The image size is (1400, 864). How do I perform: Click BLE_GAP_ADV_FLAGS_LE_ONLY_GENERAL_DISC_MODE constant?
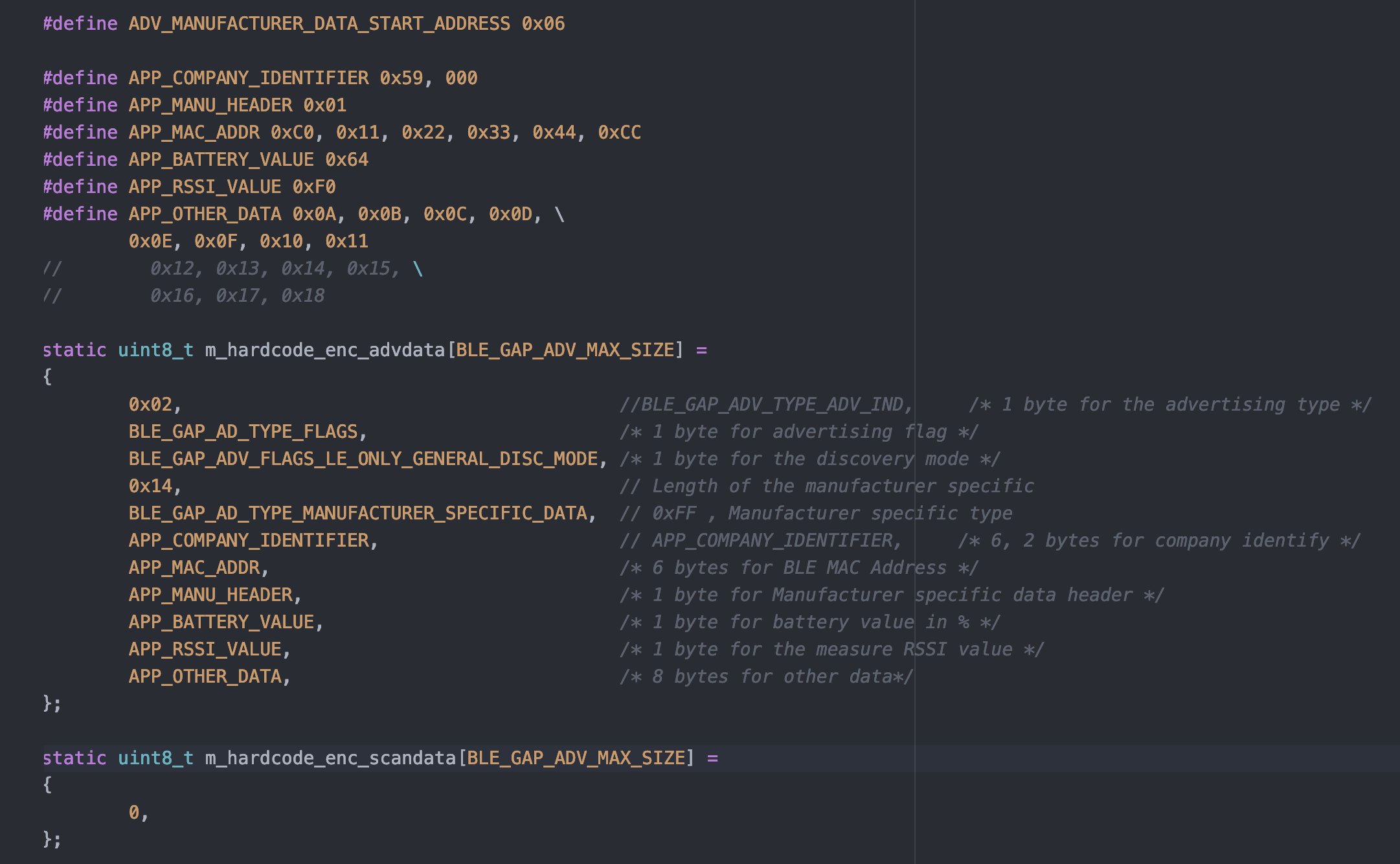point(363,459)
